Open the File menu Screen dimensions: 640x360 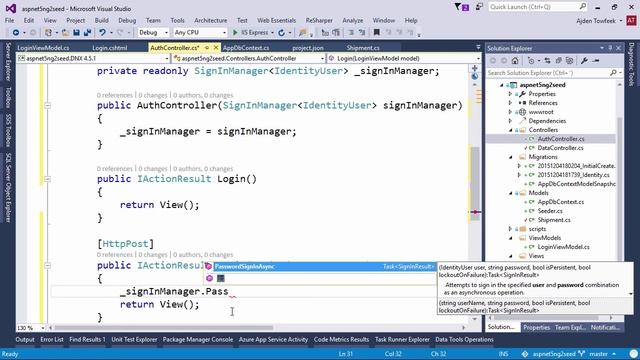pos(9,20)
